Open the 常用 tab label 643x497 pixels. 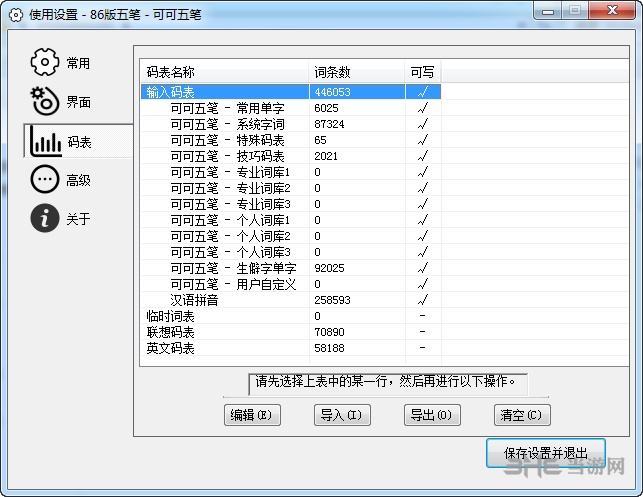[78, 63]
